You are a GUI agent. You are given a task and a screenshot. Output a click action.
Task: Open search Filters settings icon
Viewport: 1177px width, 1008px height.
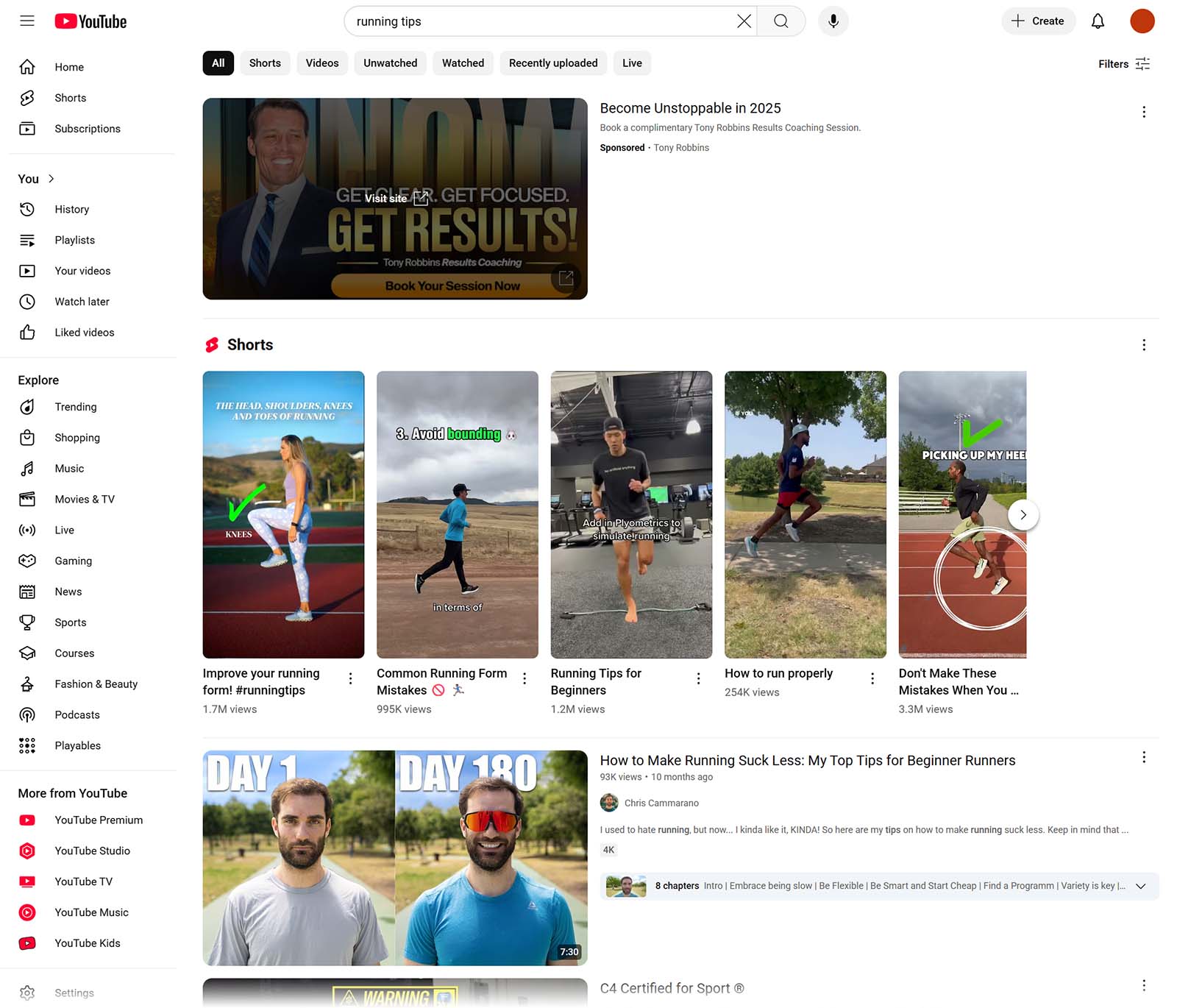pos(1142,64)
